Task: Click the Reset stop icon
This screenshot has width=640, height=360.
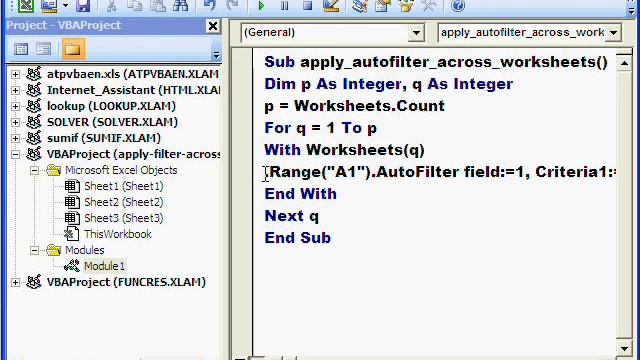Action: [308, 6]
